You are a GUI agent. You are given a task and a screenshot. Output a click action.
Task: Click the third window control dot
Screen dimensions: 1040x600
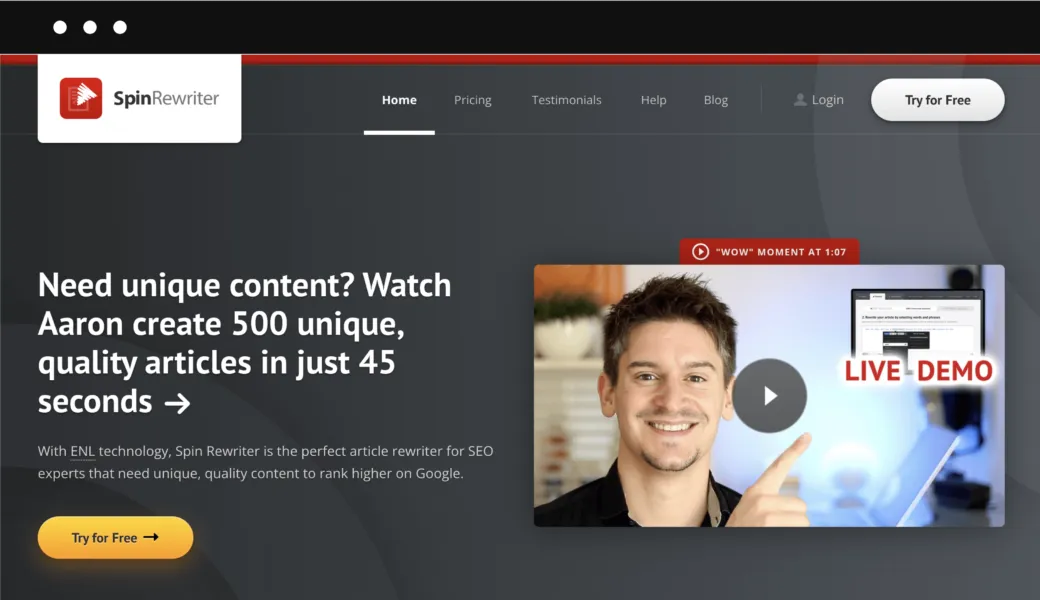tap(120, 27)
